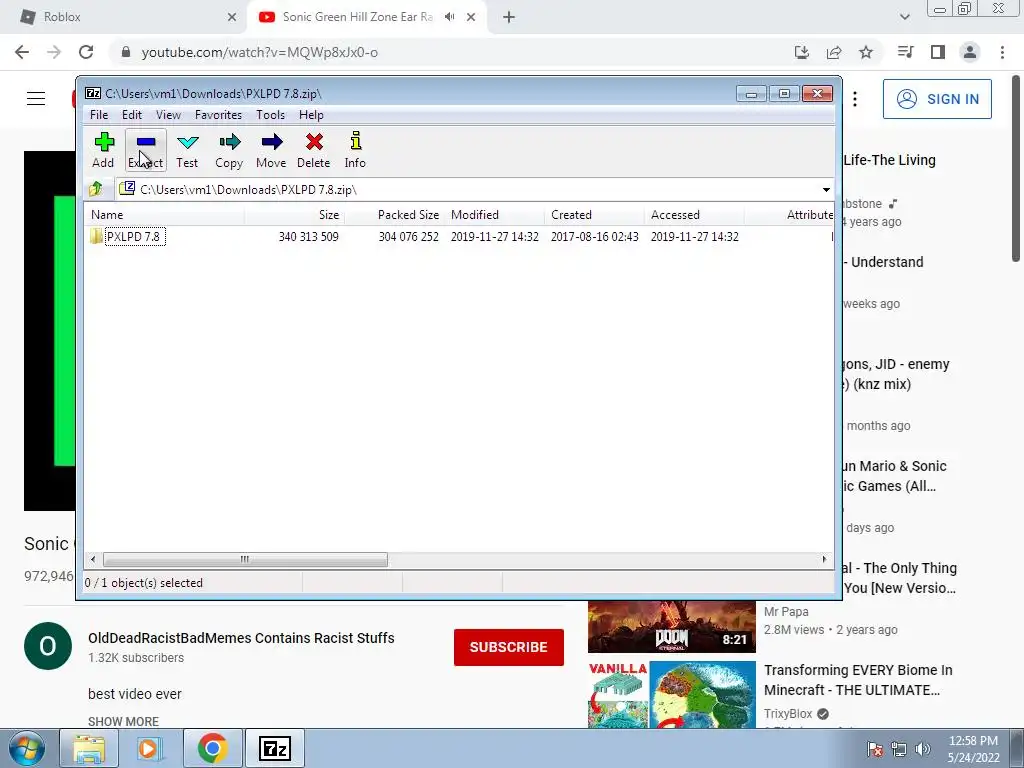Open the 7-Zip View menu
1024x768 pixels.
coord(168,115)
